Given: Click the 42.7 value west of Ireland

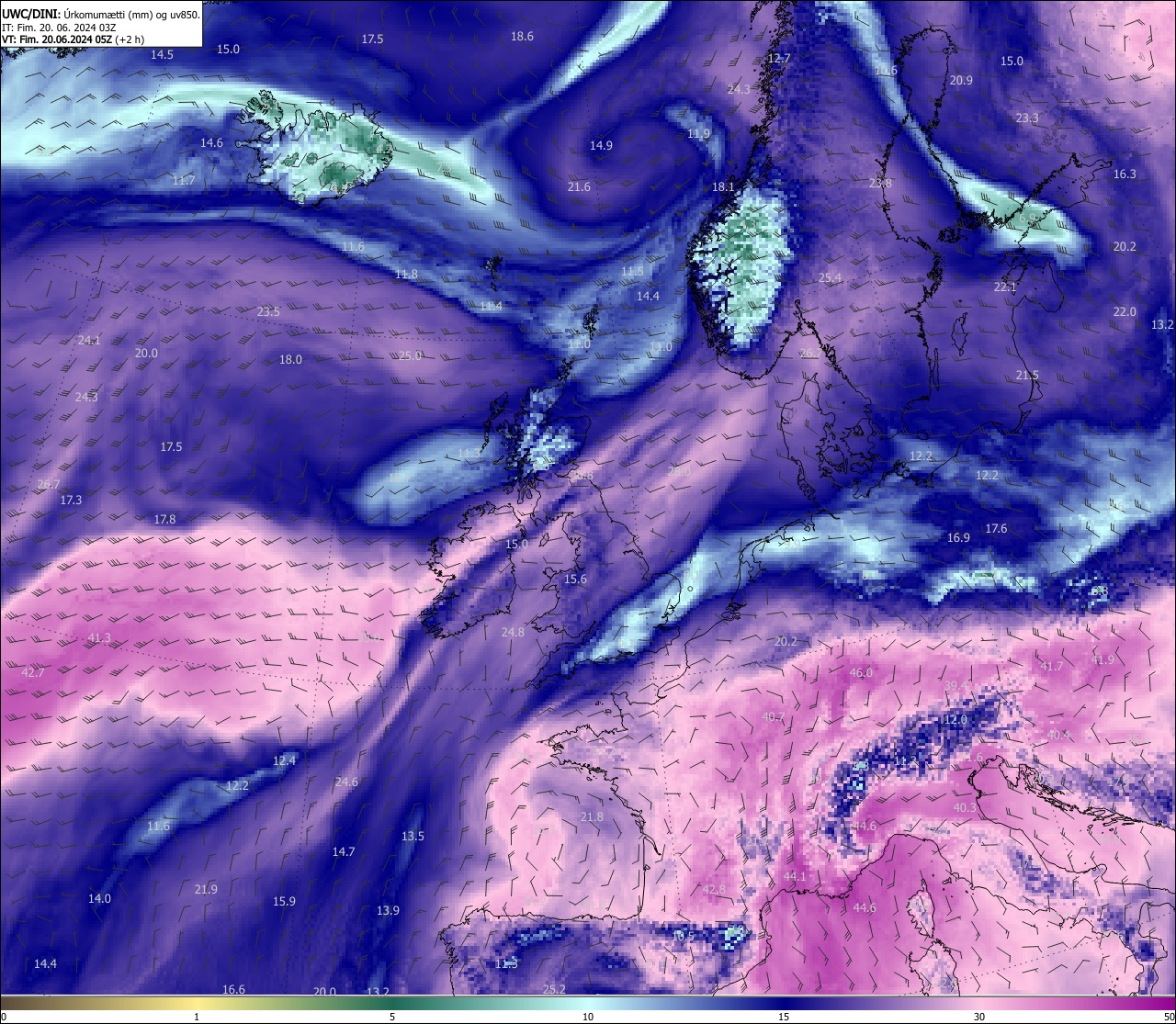Looking at the screenshot, I should click(33, 673).
